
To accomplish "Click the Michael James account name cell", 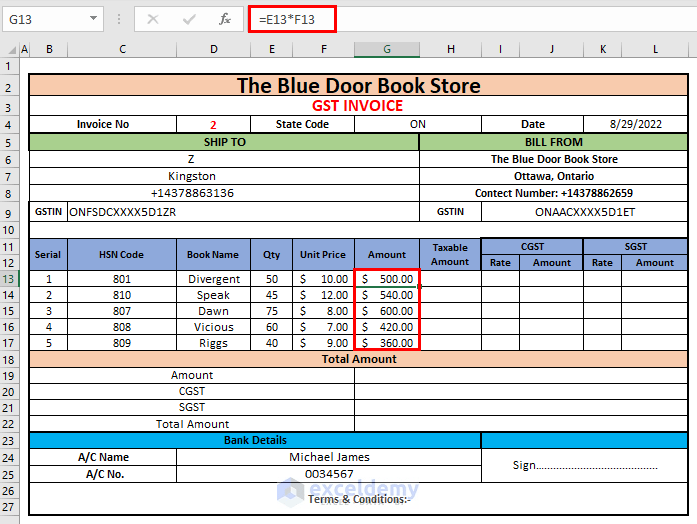I will coord(329,457).
